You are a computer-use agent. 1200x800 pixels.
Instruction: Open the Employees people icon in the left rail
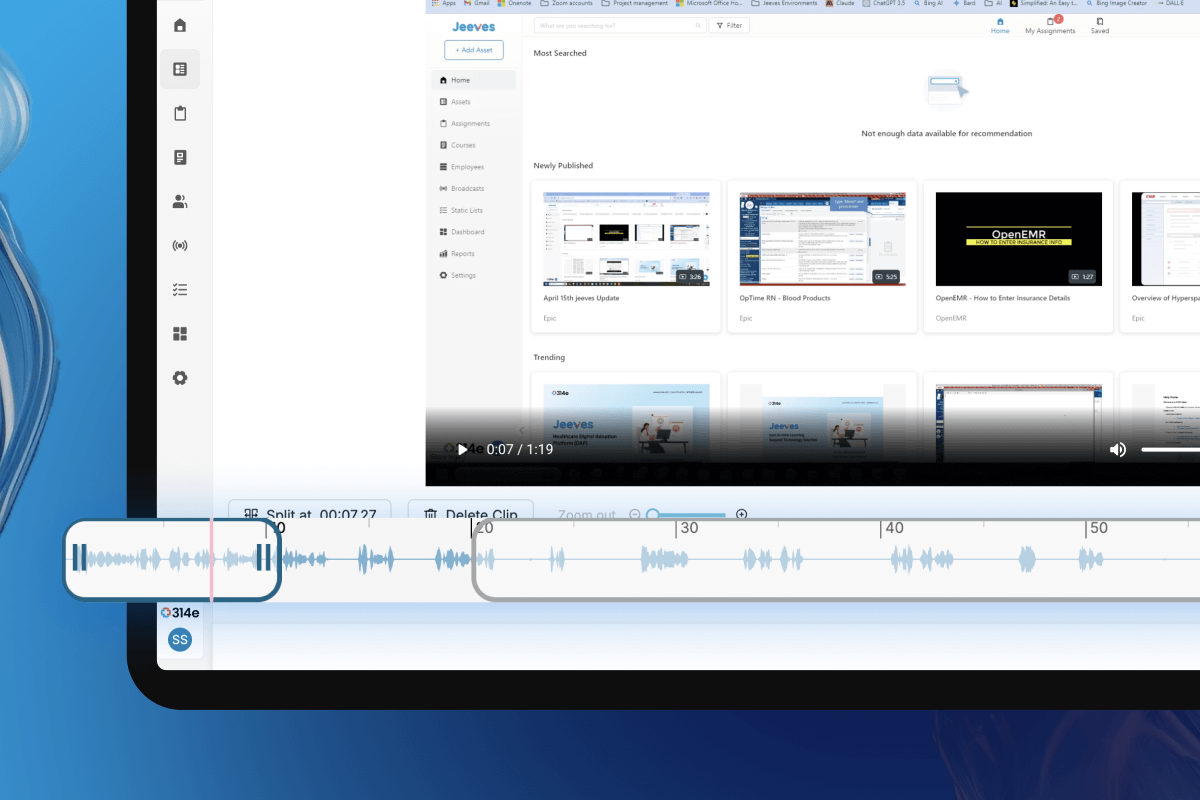(x=180, y=201)
